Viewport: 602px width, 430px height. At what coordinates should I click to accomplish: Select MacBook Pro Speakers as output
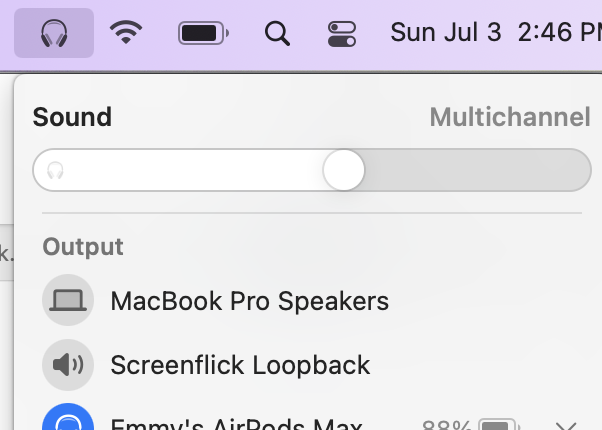pyautogui.click(x=249, y=300)
